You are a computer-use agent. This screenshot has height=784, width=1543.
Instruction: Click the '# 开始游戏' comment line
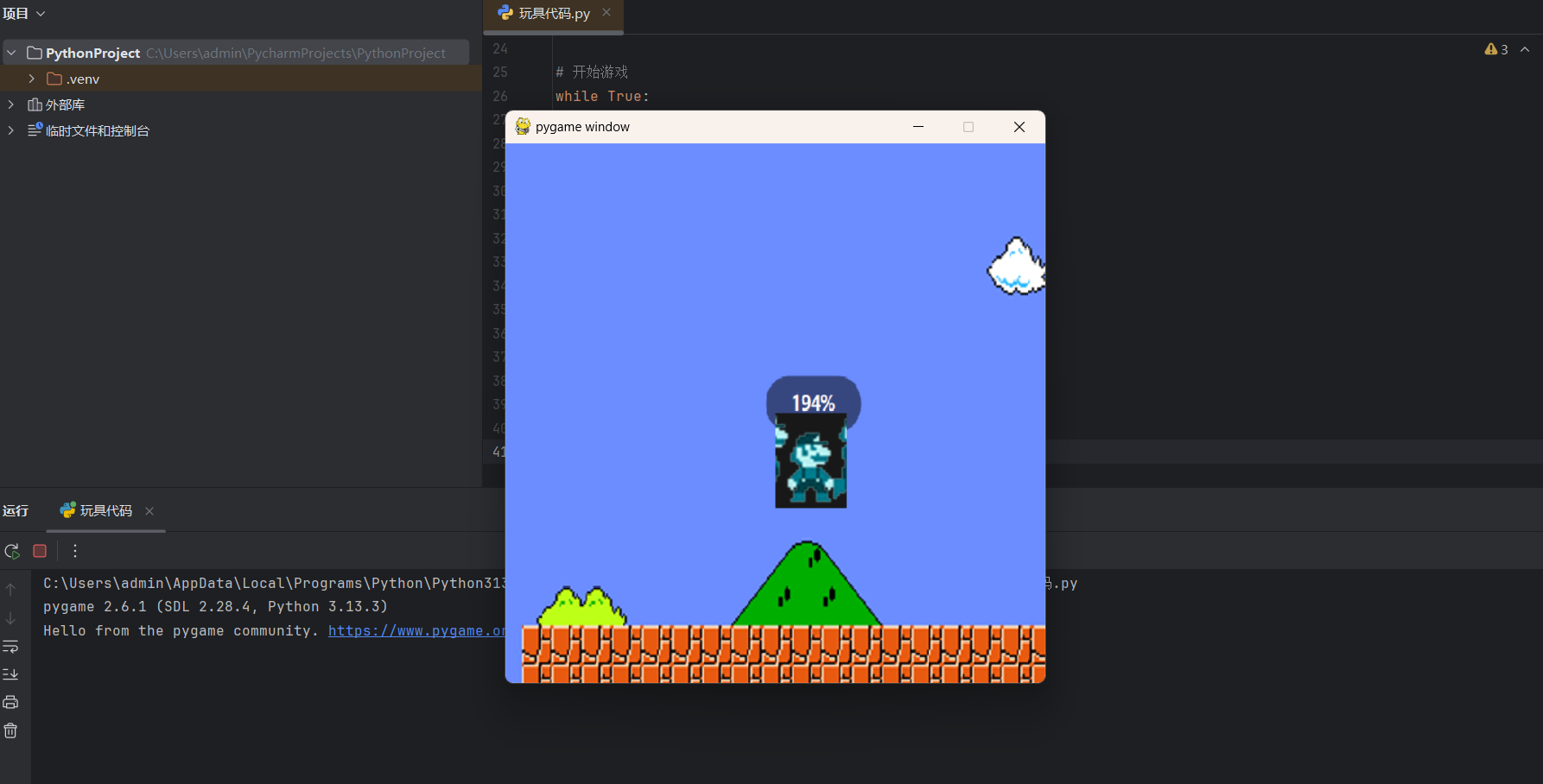pos(592,72)
